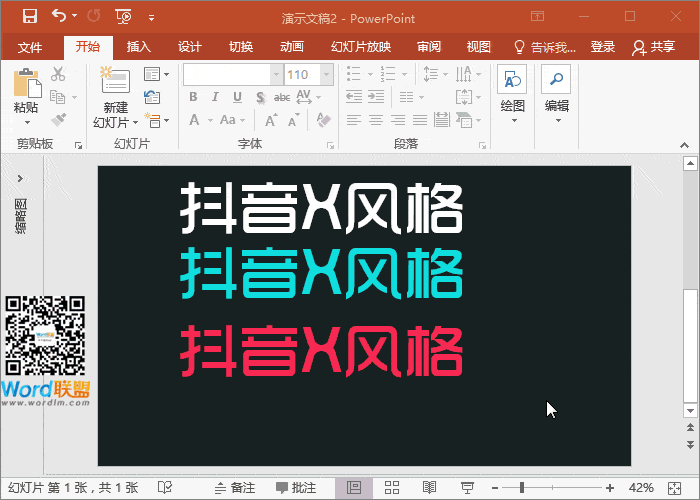Click the Share (共享) button
Screen dimensions: 700x500
tap(655, 47)
